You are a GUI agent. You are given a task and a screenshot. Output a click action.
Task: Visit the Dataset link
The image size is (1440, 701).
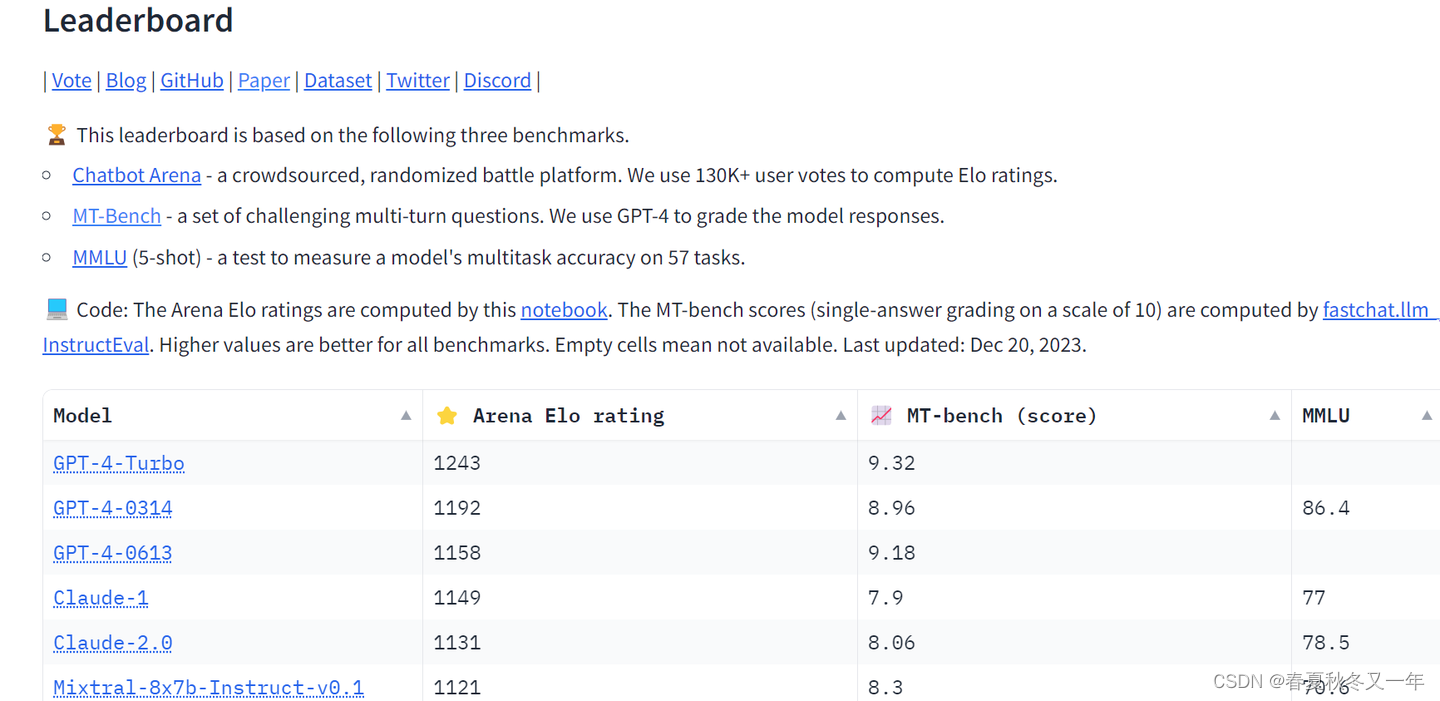[x=338, y=81]
